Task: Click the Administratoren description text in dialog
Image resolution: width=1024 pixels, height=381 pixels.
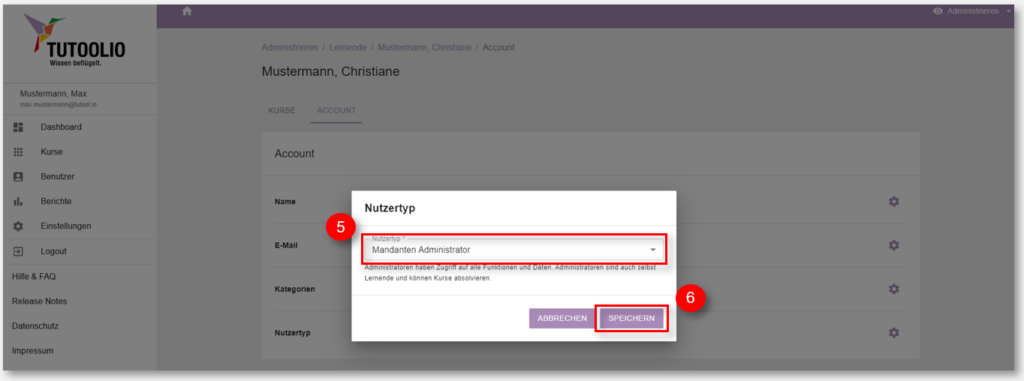Action: point(510,273)
